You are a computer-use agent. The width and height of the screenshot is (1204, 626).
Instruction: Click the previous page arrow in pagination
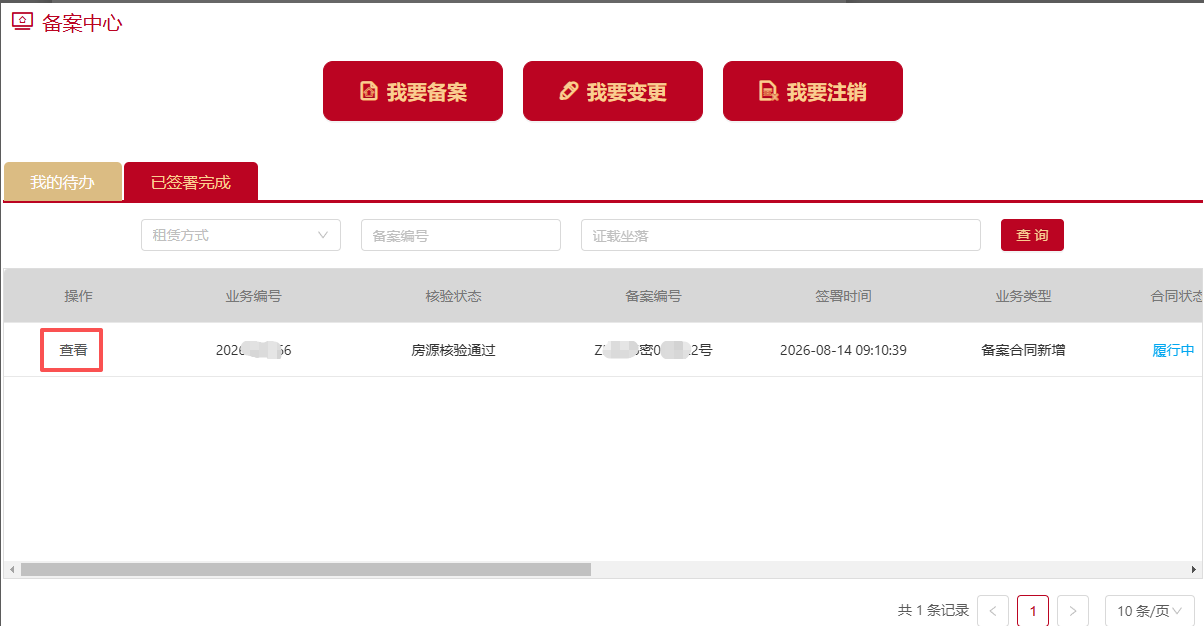click(x=993, y=610)
